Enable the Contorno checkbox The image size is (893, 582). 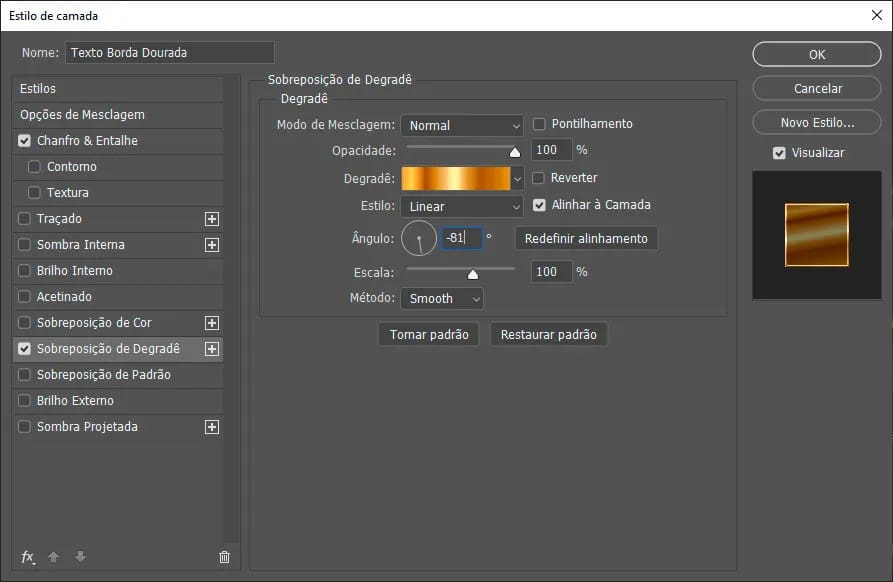click(35, 167)
